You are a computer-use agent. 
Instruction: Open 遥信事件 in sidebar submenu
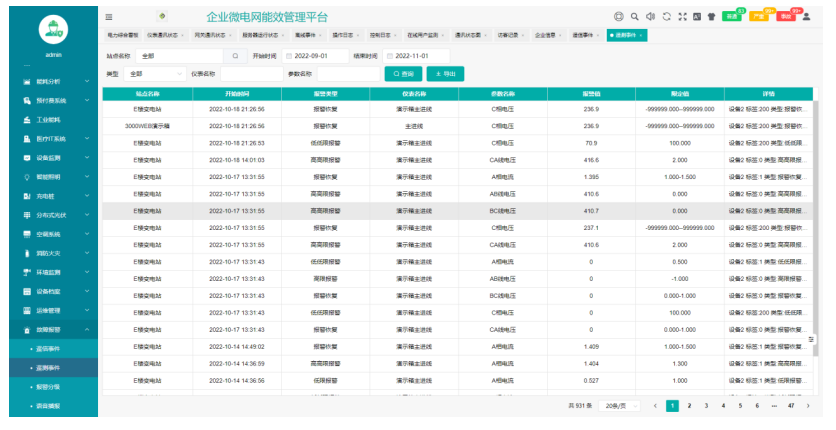(x=48, y=349)
